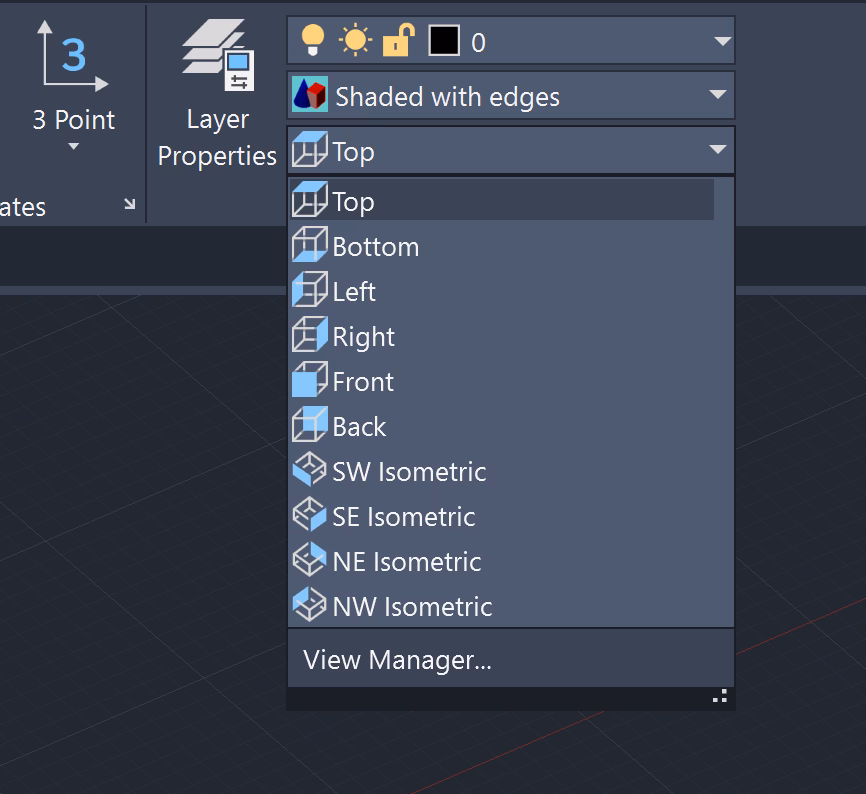Viewport: 866px width, 794px height.
Task: Click the Front view cube icon
Action: click(310, 379)
